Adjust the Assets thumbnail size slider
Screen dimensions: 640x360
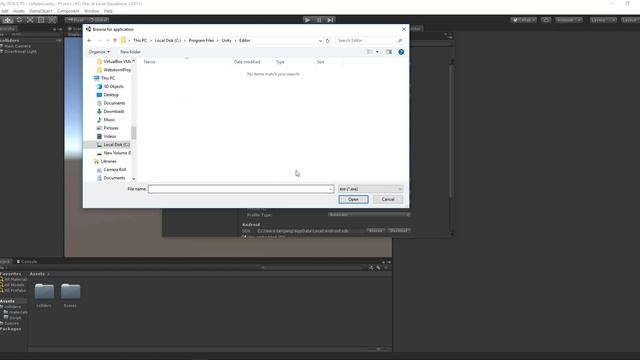378,349
